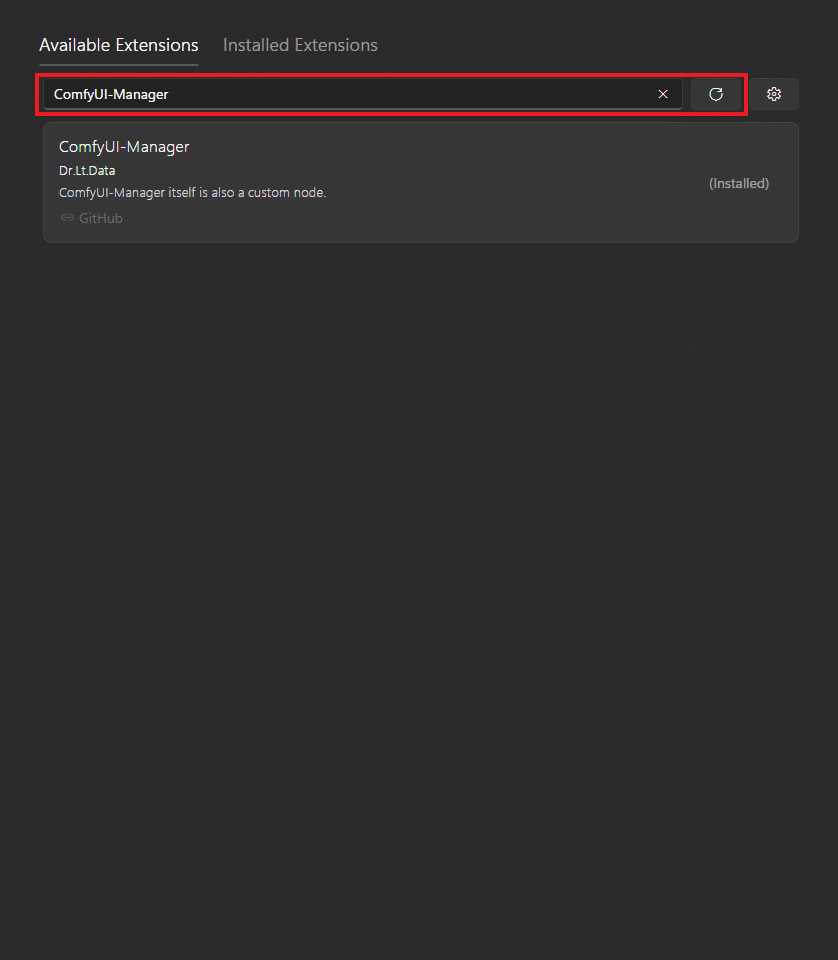The image size is (838, 960).
Task: Click the refresh extensions button
Action: (x=716, y=94)
